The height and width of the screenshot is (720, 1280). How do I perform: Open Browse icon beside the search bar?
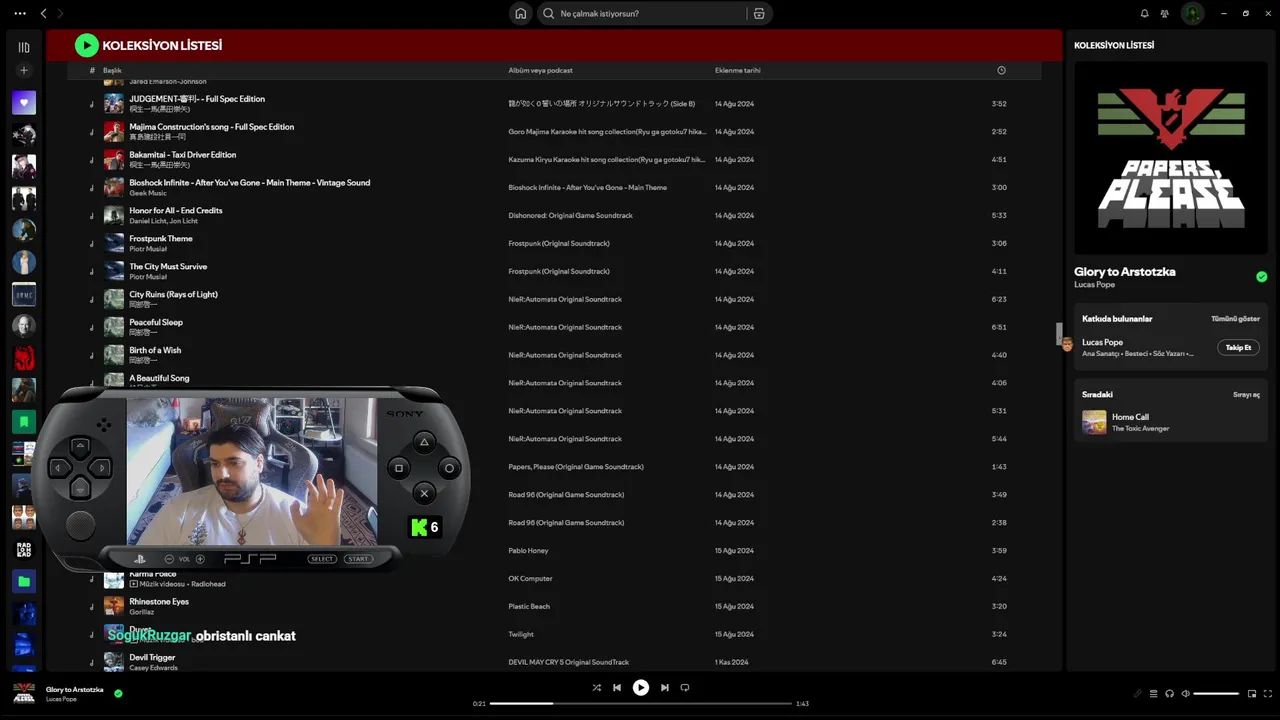coord(759,13)
